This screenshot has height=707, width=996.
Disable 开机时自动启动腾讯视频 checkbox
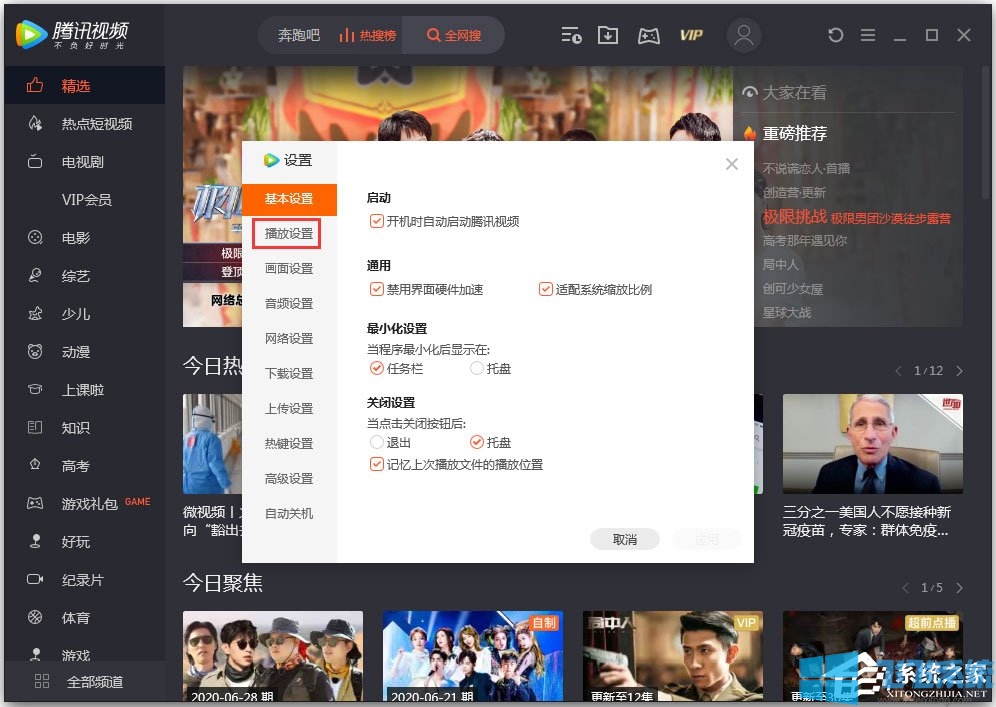pyautogui.click(x=374, y=223)
